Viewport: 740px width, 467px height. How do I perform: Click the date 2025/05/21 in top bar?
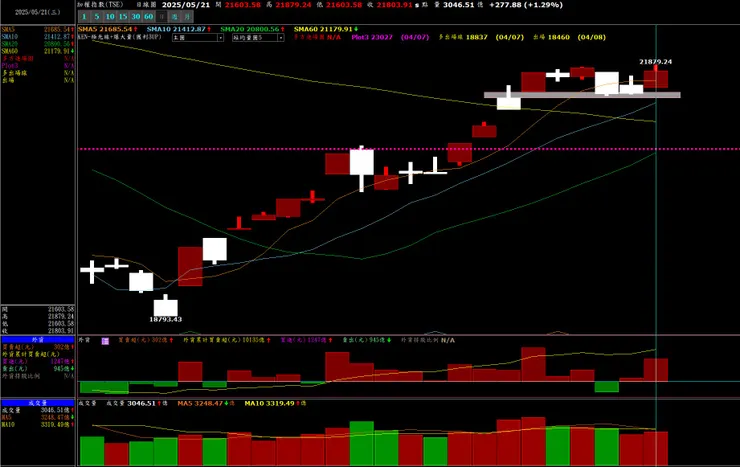click(185, 5)
